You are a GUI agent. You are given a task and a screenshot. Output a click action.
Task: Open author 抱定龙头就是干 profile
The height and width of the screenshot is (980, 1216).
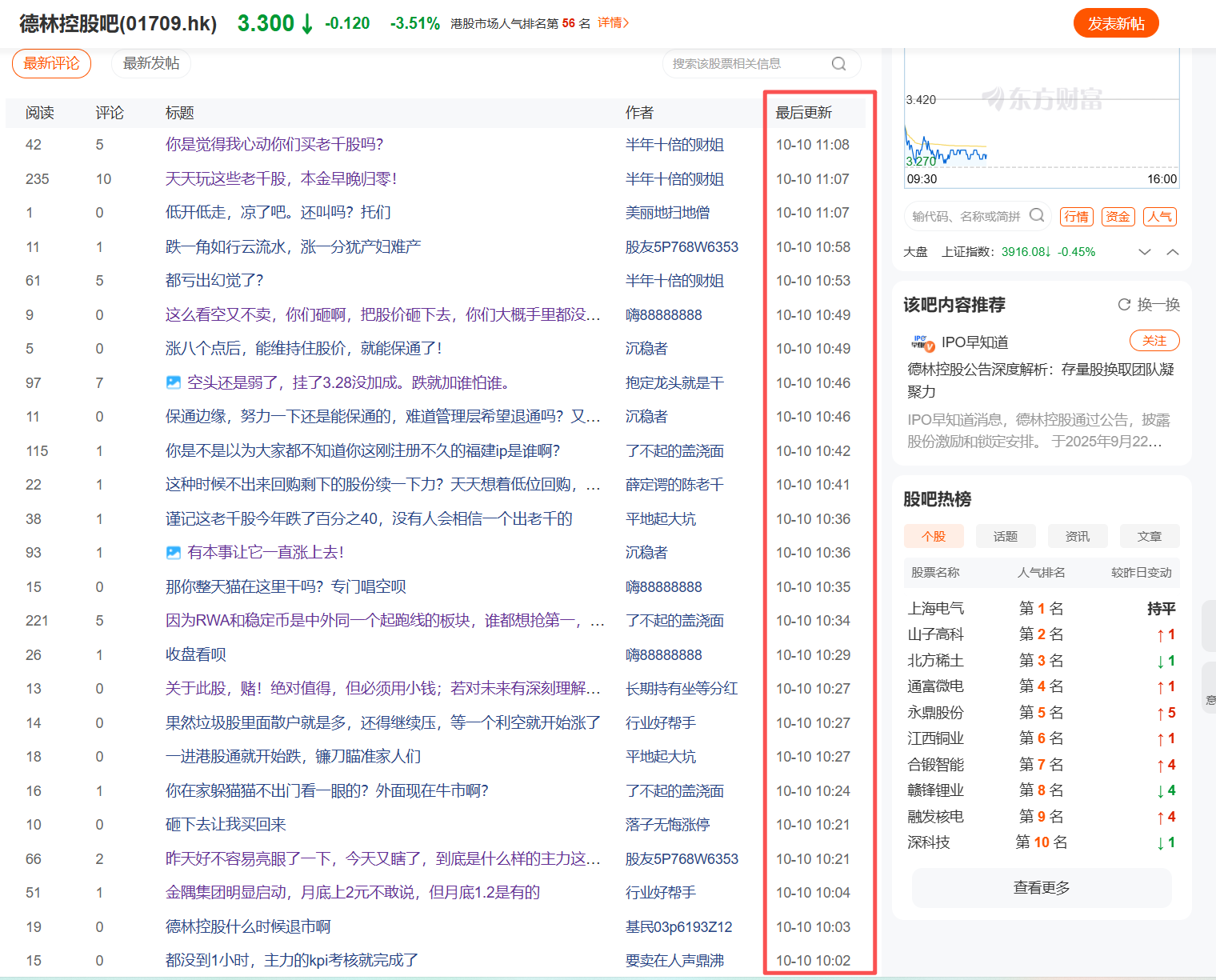pyautogui.click(x=674, y=382)
